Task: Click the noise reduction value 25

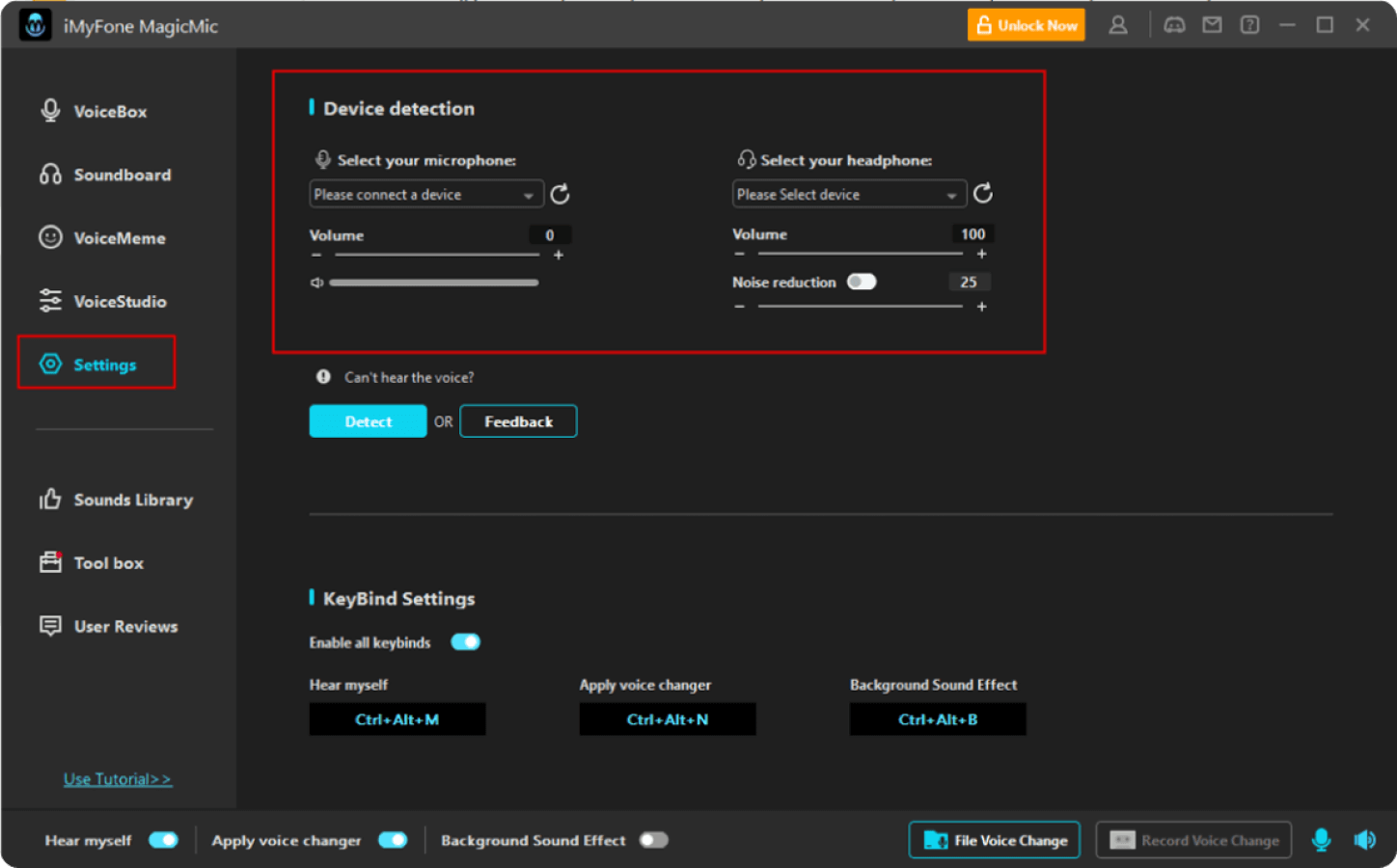Action: click(969, 282)
